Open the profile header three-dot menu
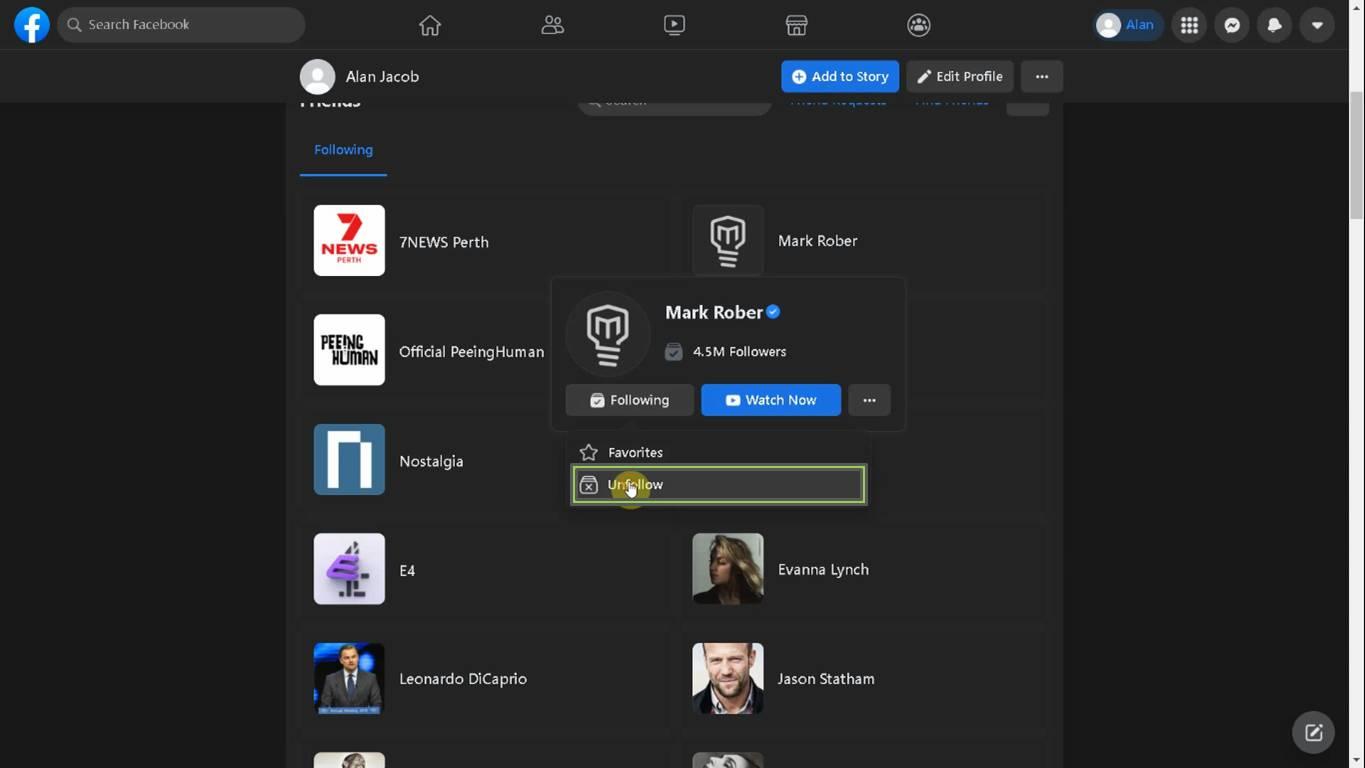 click(x=1042, y=76)
